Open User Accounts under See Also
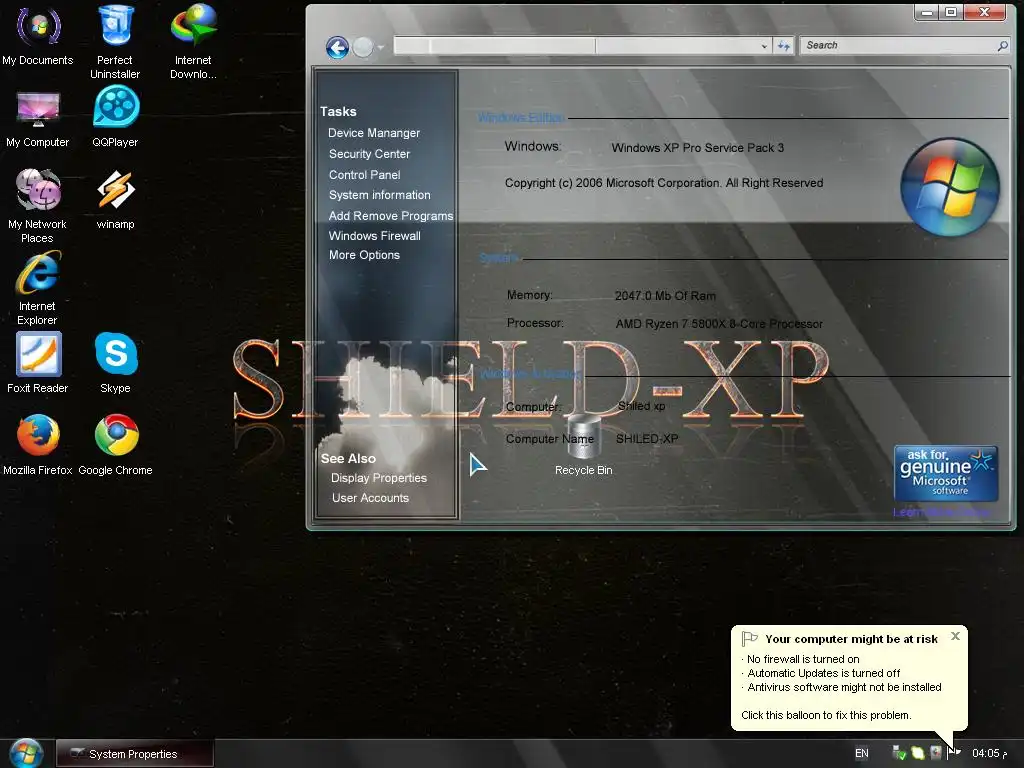Image resolution: width=1024 pixels, height=768 pixels. click(x=370, y=498)
